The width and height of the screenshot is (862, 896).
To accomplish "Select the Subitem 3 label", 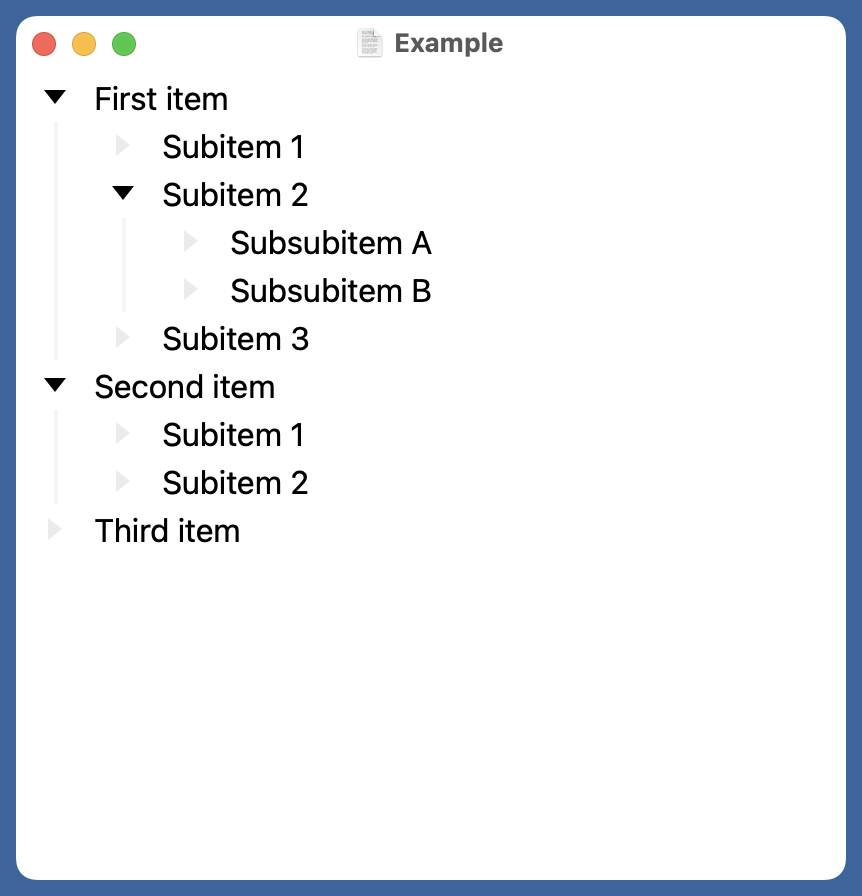I will click(235, 339).
